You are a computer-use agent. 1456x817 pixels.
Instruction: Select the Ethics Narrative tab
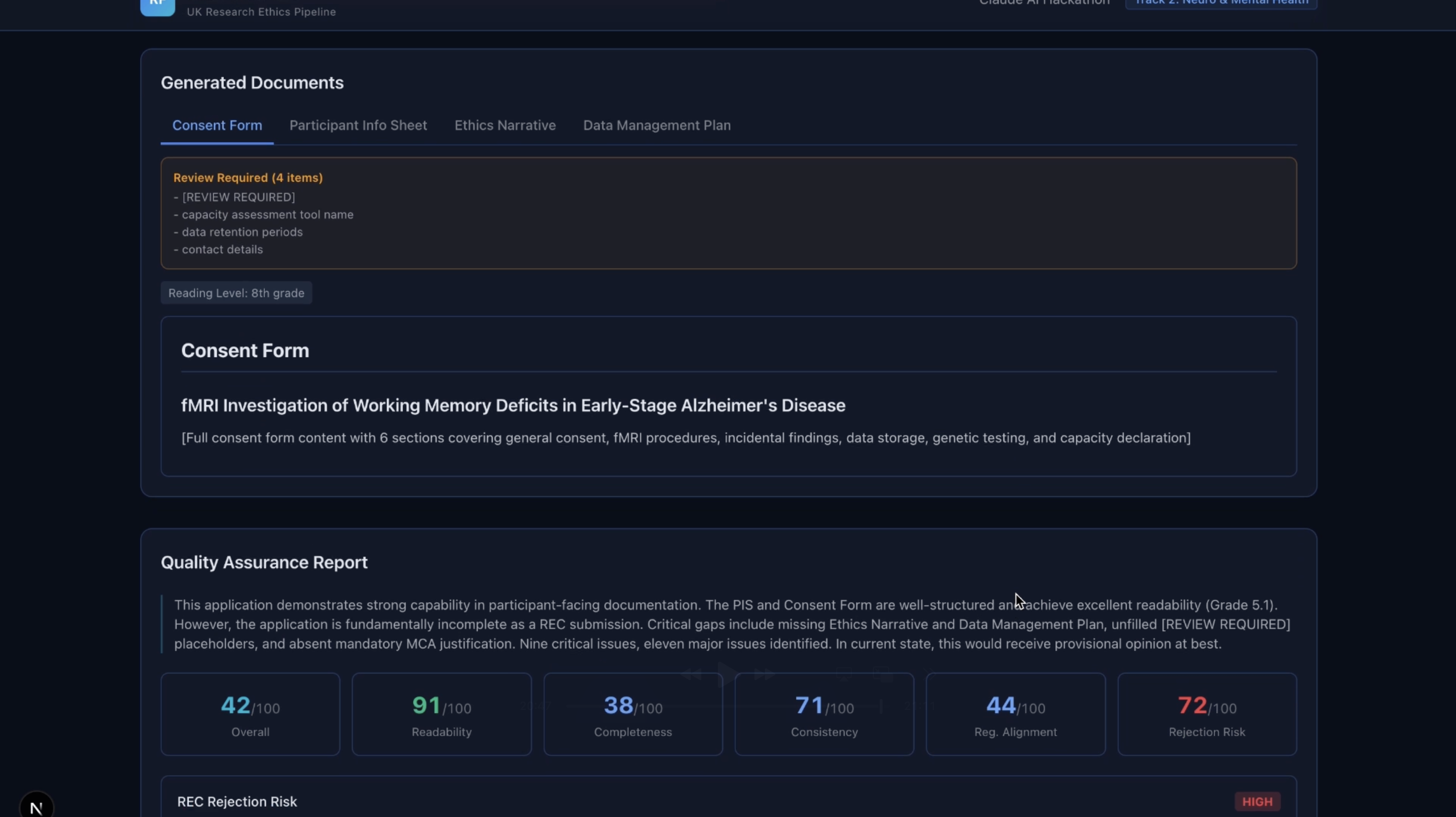tap(505, 126)
